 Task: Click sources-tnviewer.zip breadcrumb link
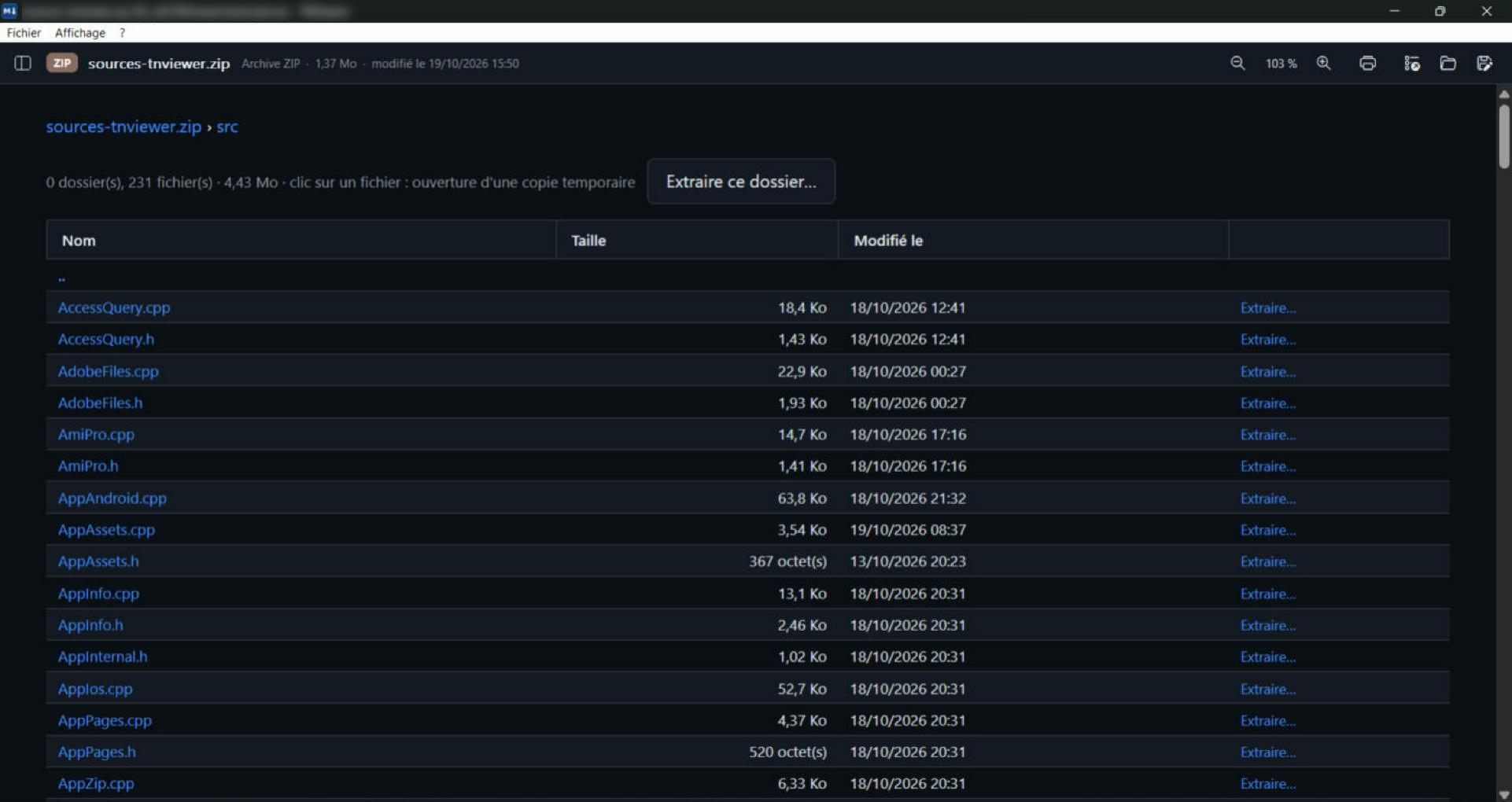point(124,127)
